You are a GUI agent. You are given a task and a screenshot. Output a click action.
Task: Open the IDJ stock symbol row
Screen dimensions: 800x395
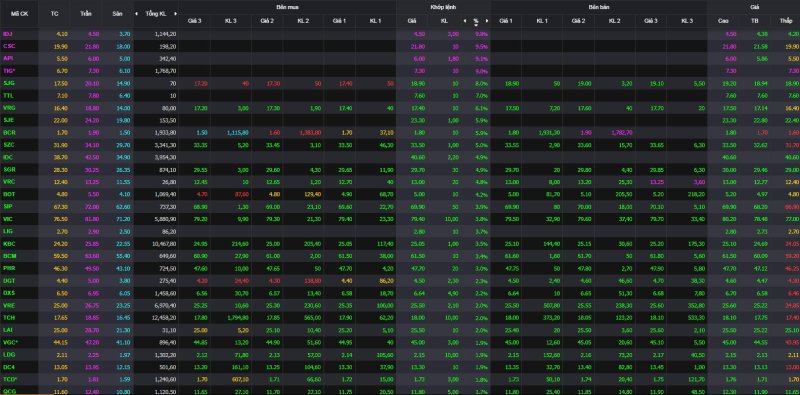coord(7,34)
